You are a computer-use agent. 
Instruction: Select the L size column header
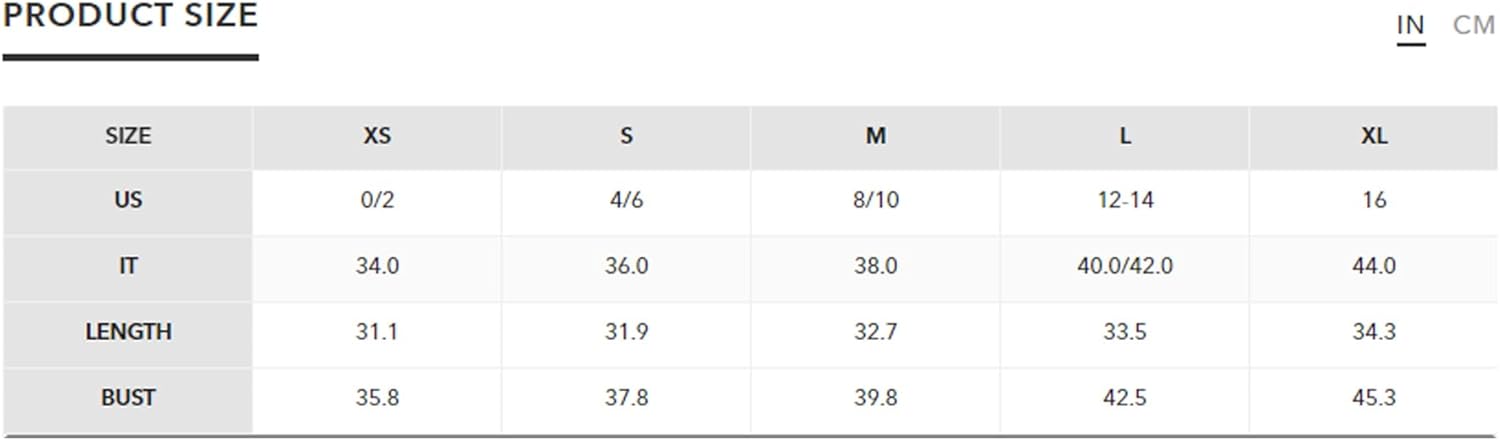coord(1125,137)
